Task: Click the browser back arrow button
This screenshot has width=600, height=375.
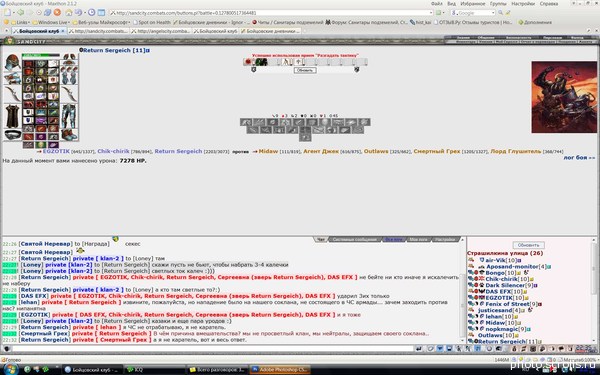Action: click(x=20, y=13)
